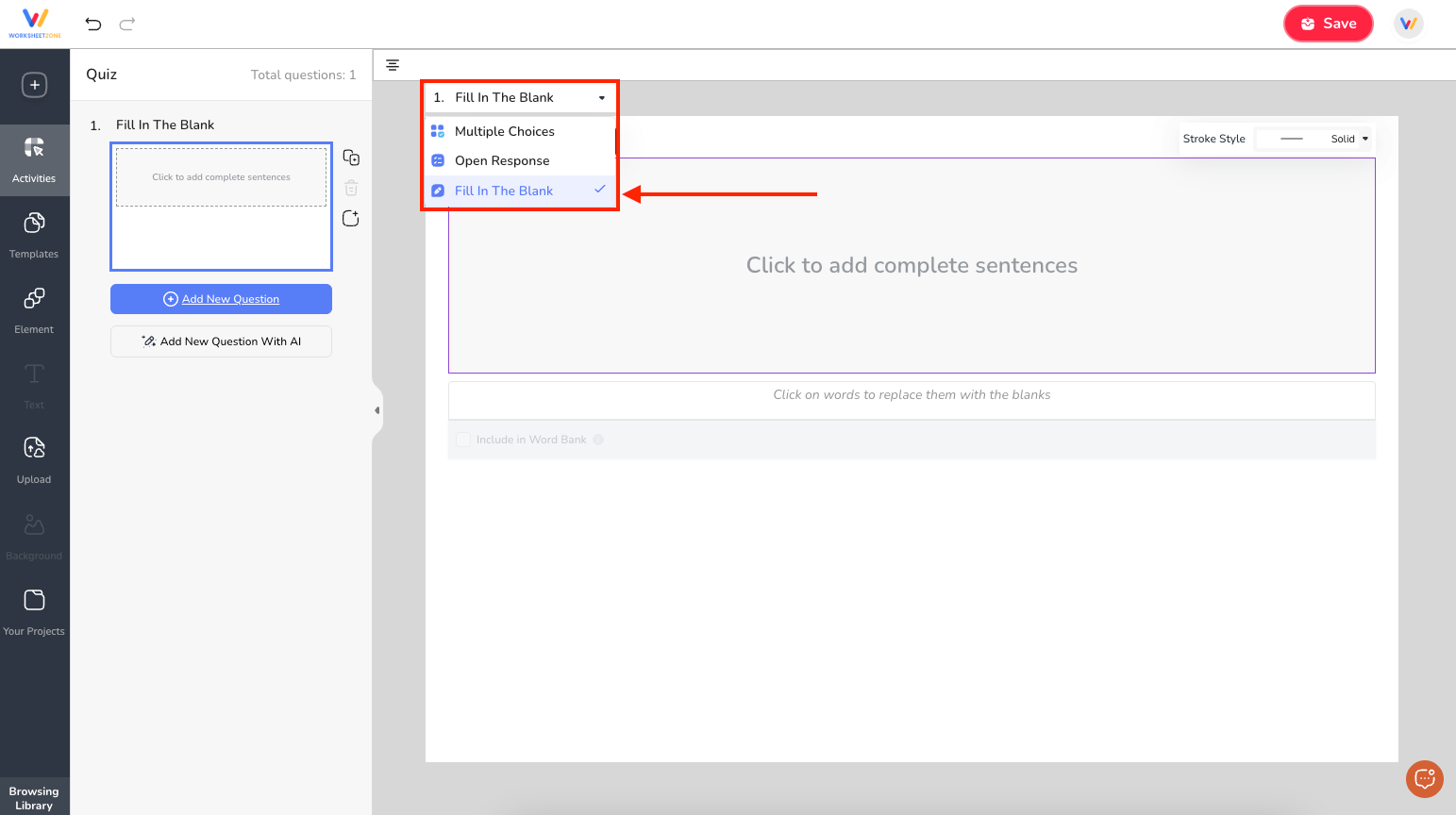1456x815 pixels.
Task: Click the Redo arrow icon
Action: pos(126,24)
